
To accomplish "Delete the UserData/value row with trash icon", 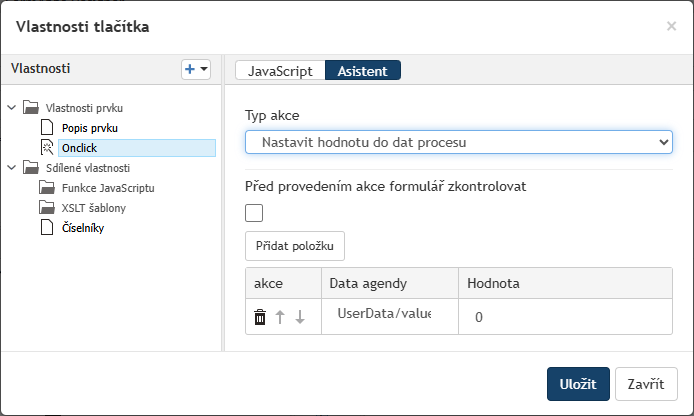I will (260, 317).
